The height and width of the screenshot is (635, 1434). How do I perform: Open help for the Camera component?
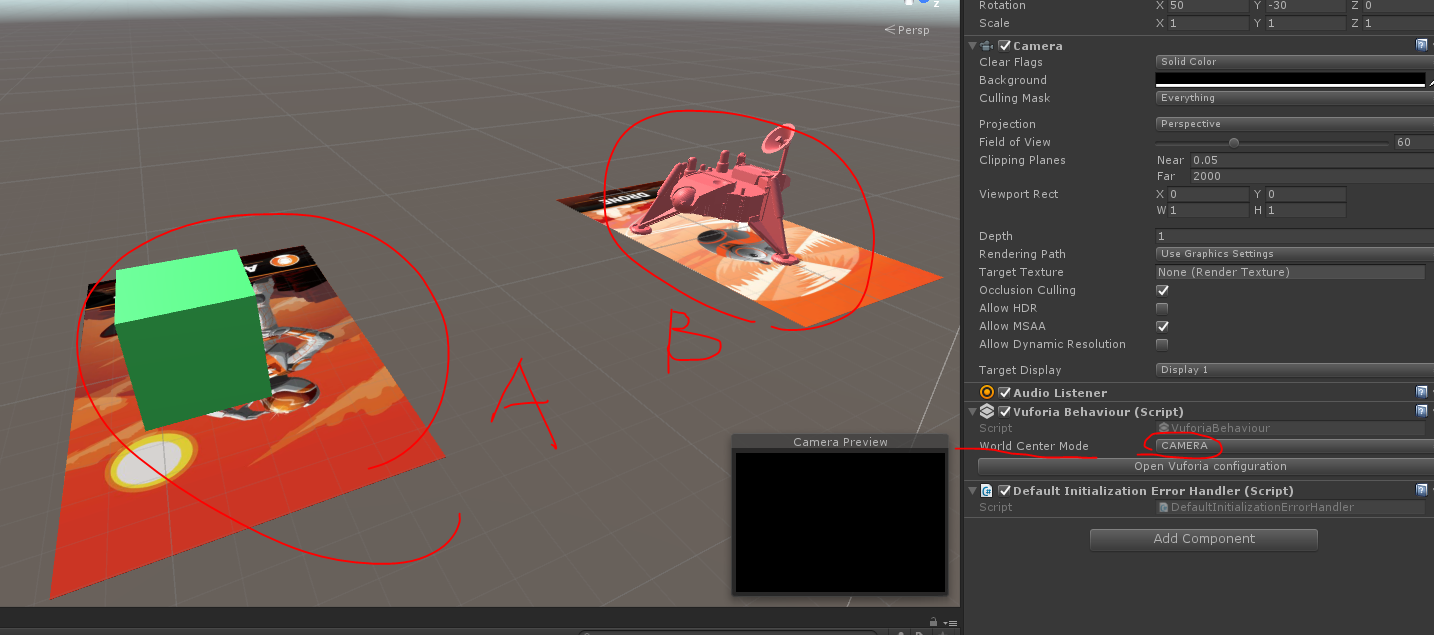pyautogui.click(x=1421, y=45)
